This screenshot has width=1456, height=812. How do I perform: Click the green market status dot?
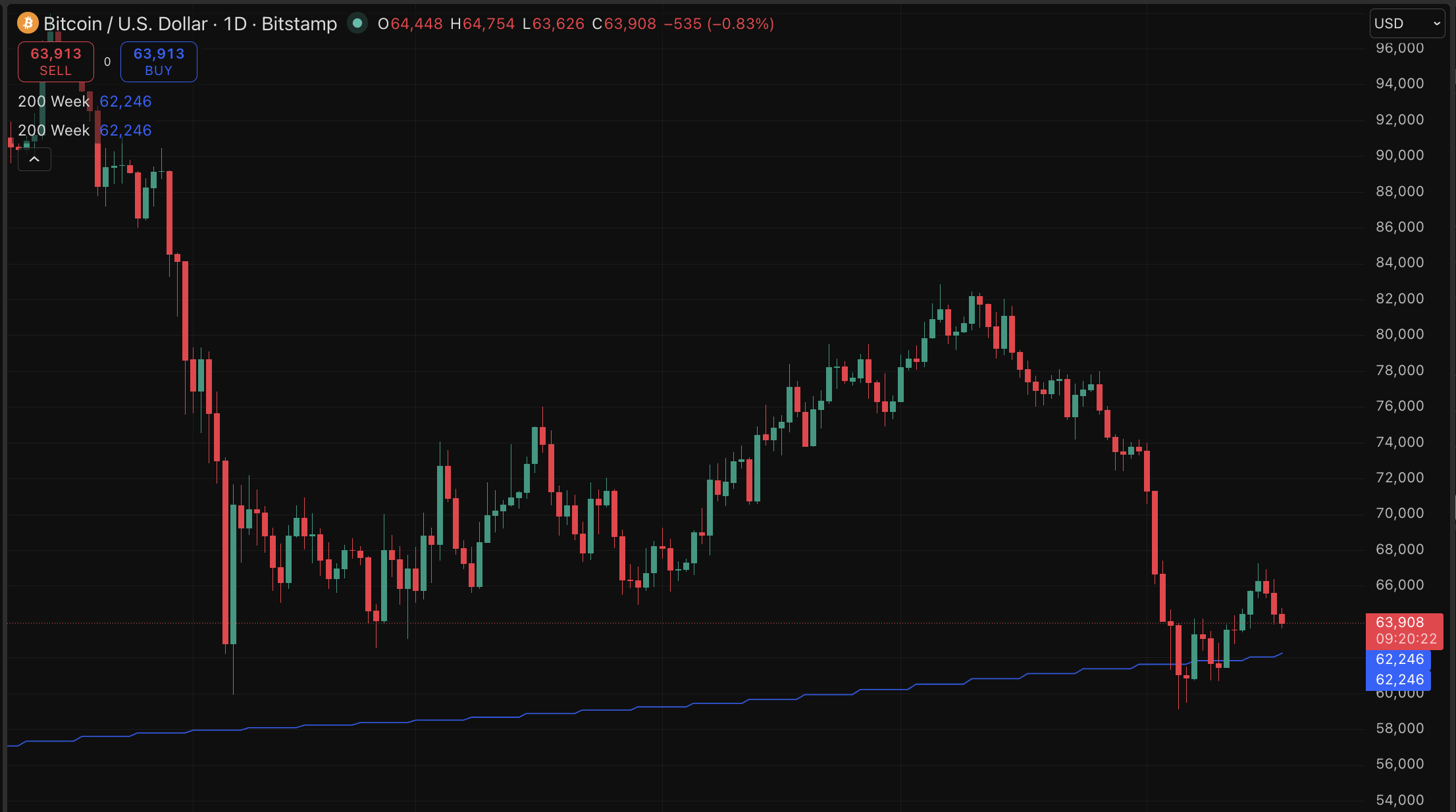point(357,23)
